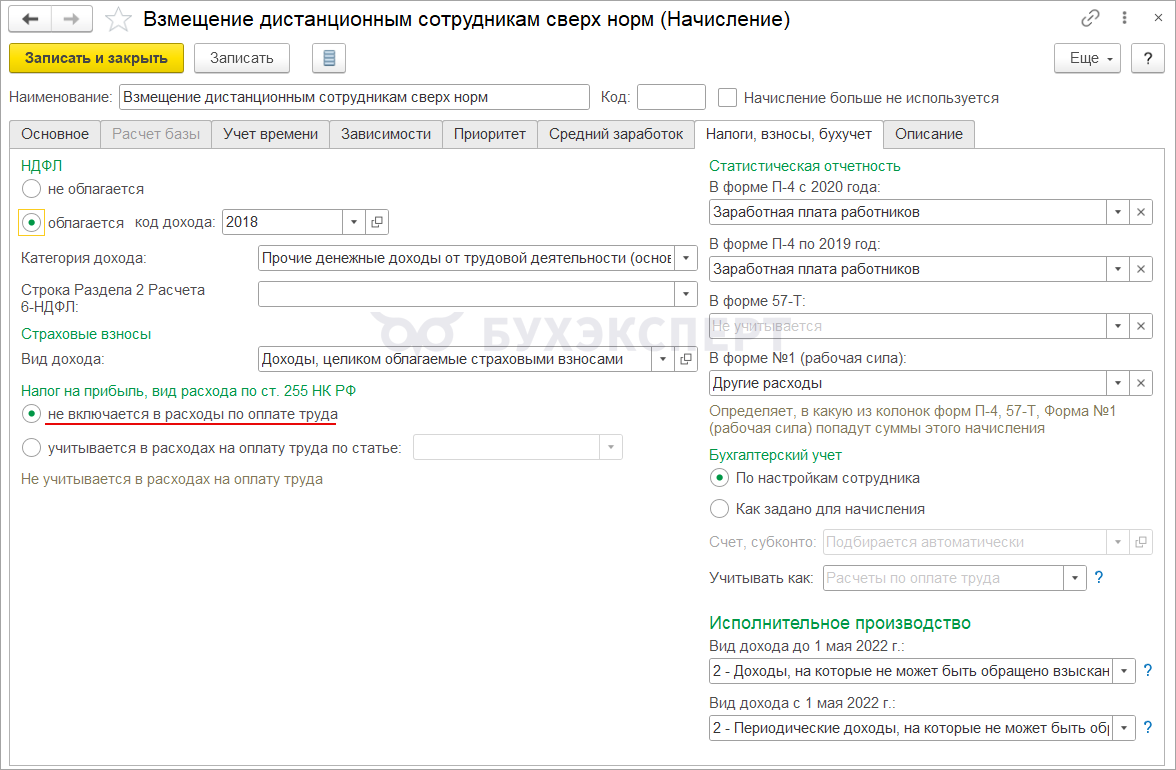Expand the В форме 57-Т dropdown
The width and height of the screenshot is (1176, 770).
1118,326
